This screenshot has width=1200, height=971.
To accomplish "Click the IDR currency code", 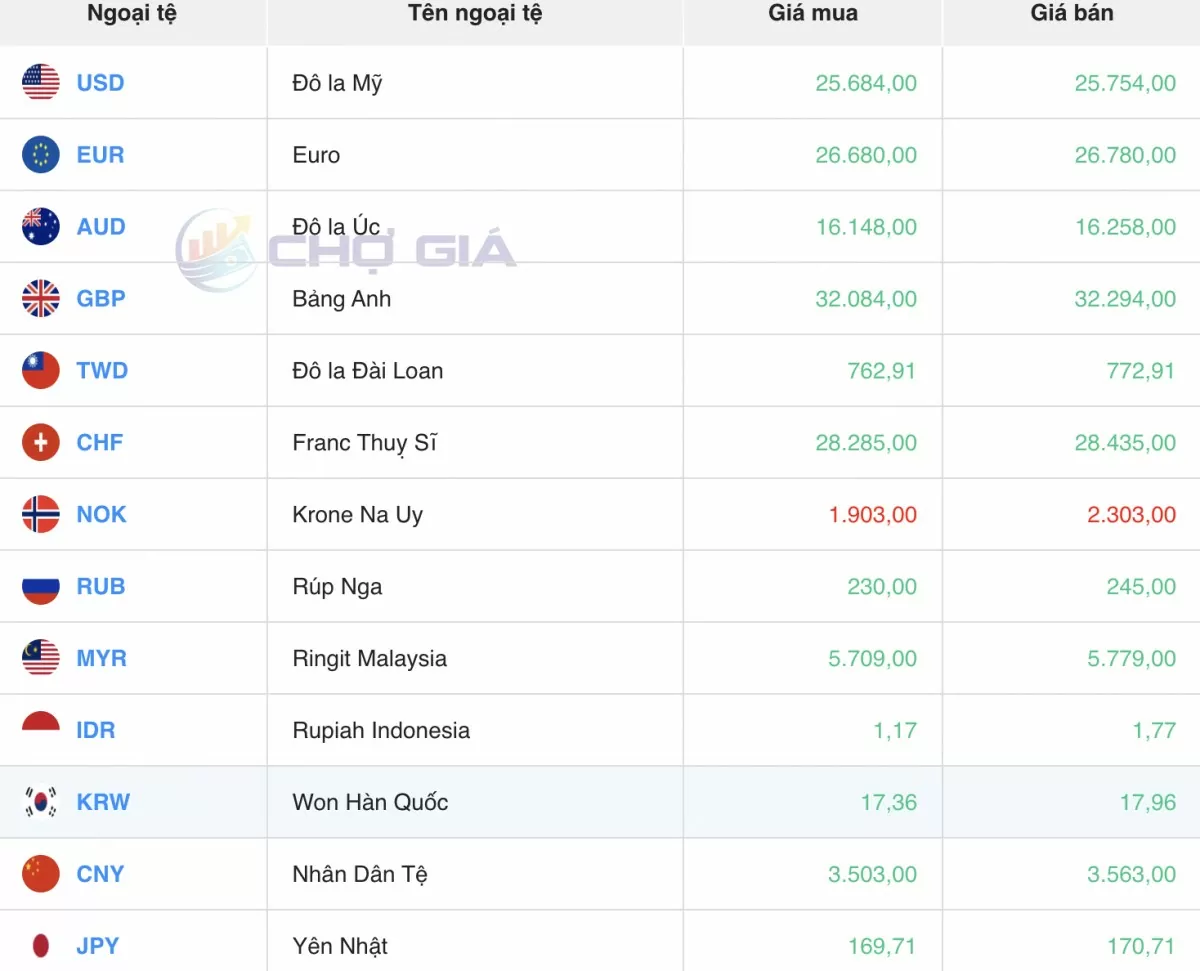I will coord(96,731).
